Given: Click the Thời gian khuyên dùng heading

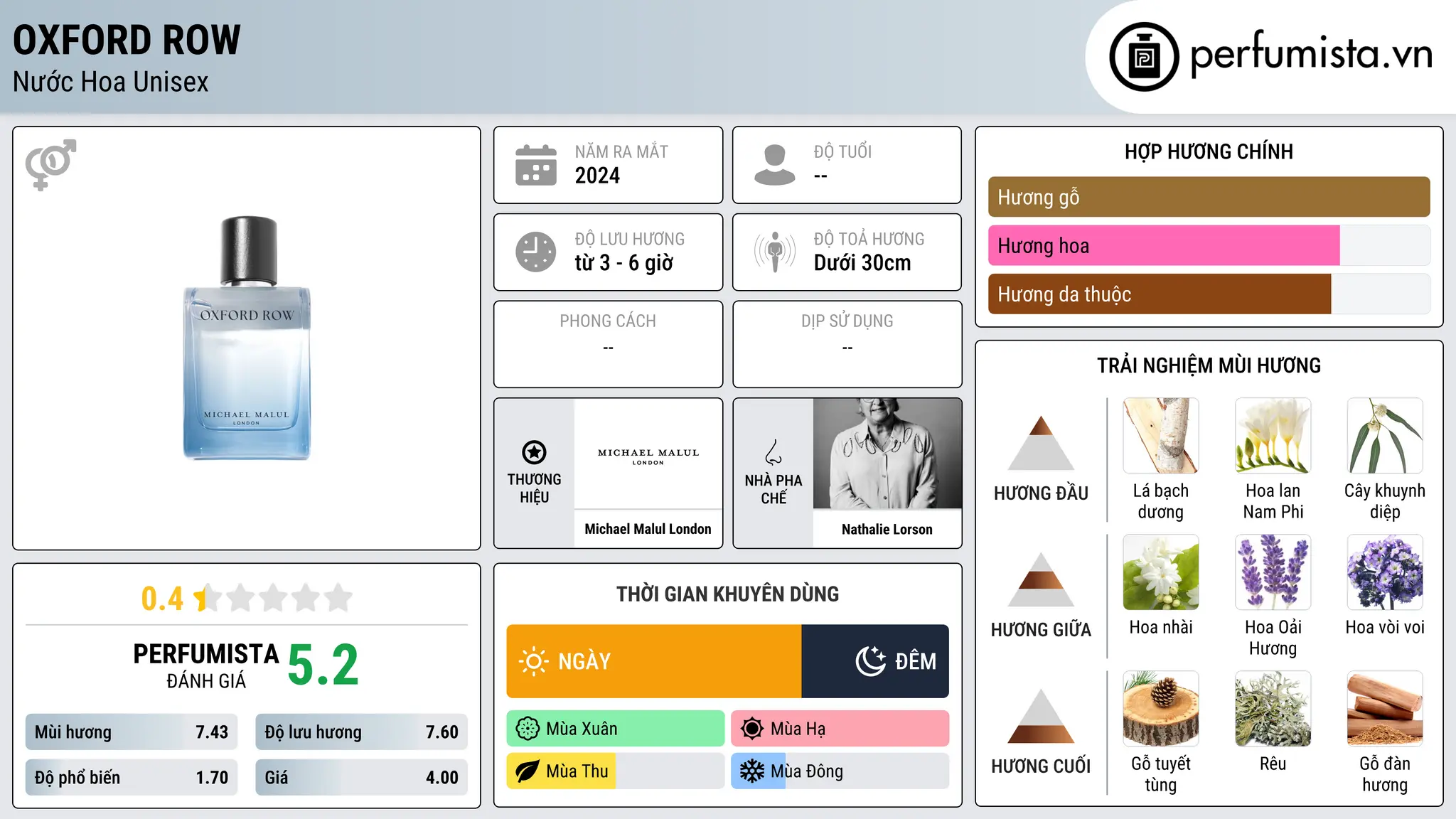Looking at the screenshot, I should (728, 594).
